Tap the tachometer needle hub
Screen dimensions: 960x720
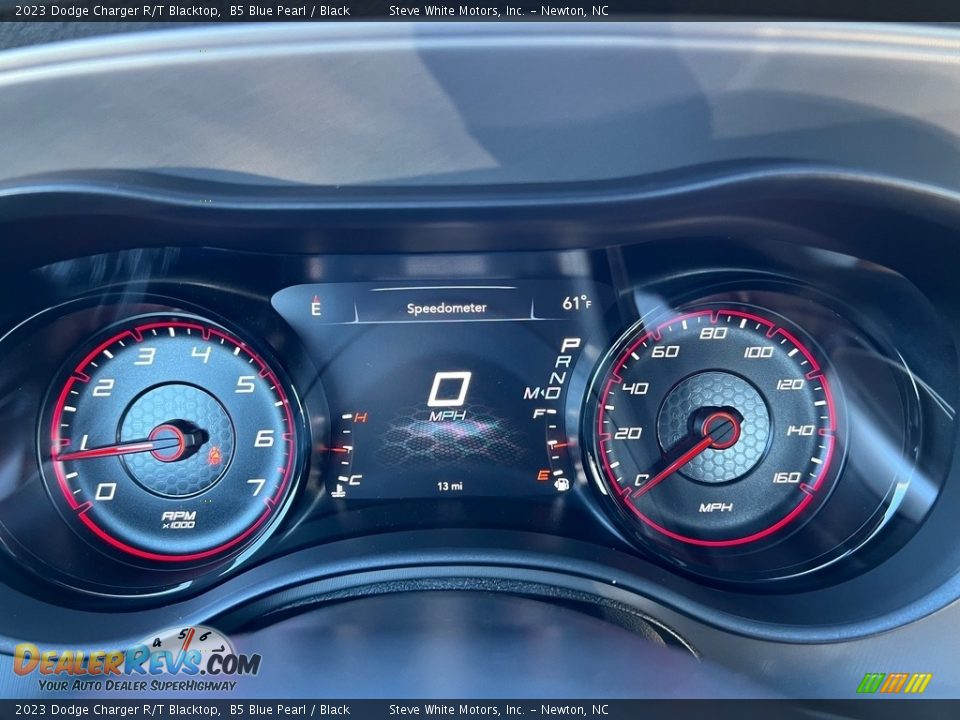tap(167, 442)
